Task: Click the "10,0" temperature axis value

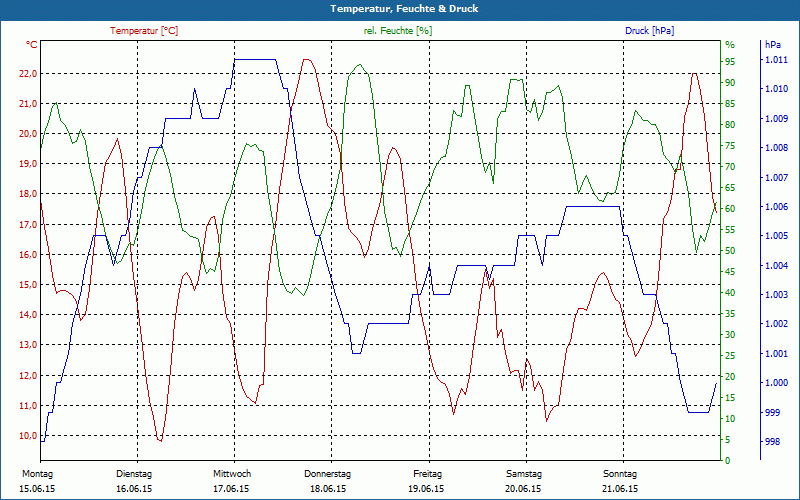Action: [29, 436]
